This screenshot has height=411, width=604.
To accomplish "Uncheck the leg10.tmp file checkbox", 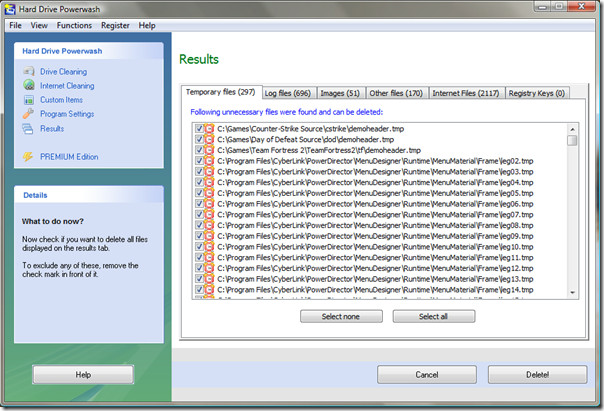I will 199,247.
